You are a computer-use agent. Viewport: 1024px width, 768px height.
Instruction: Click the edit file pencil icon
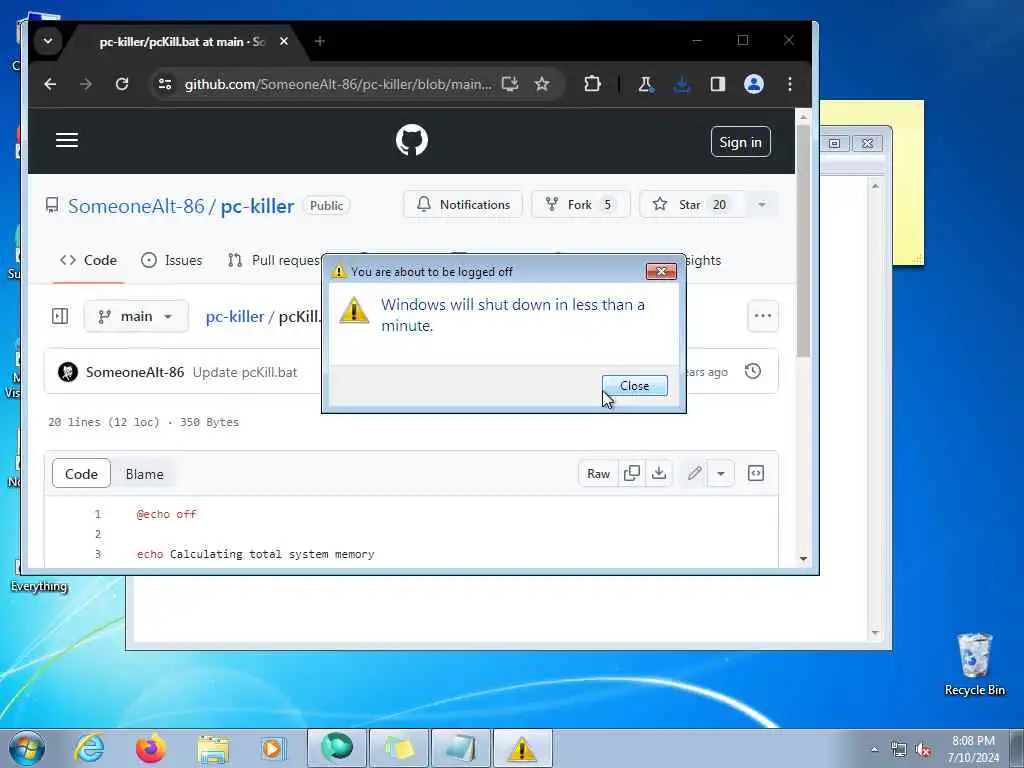694,473
